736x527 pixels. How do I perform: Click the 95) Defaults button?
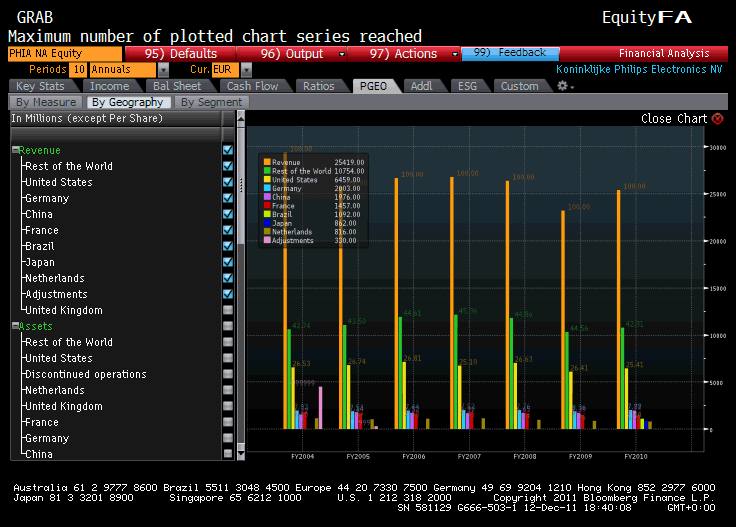[180, 54]
